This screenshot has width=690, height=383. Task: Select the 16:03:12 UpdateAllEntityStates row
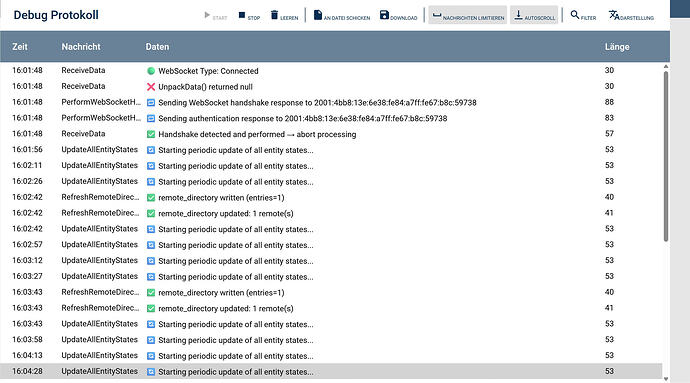(x=331, y=261)
